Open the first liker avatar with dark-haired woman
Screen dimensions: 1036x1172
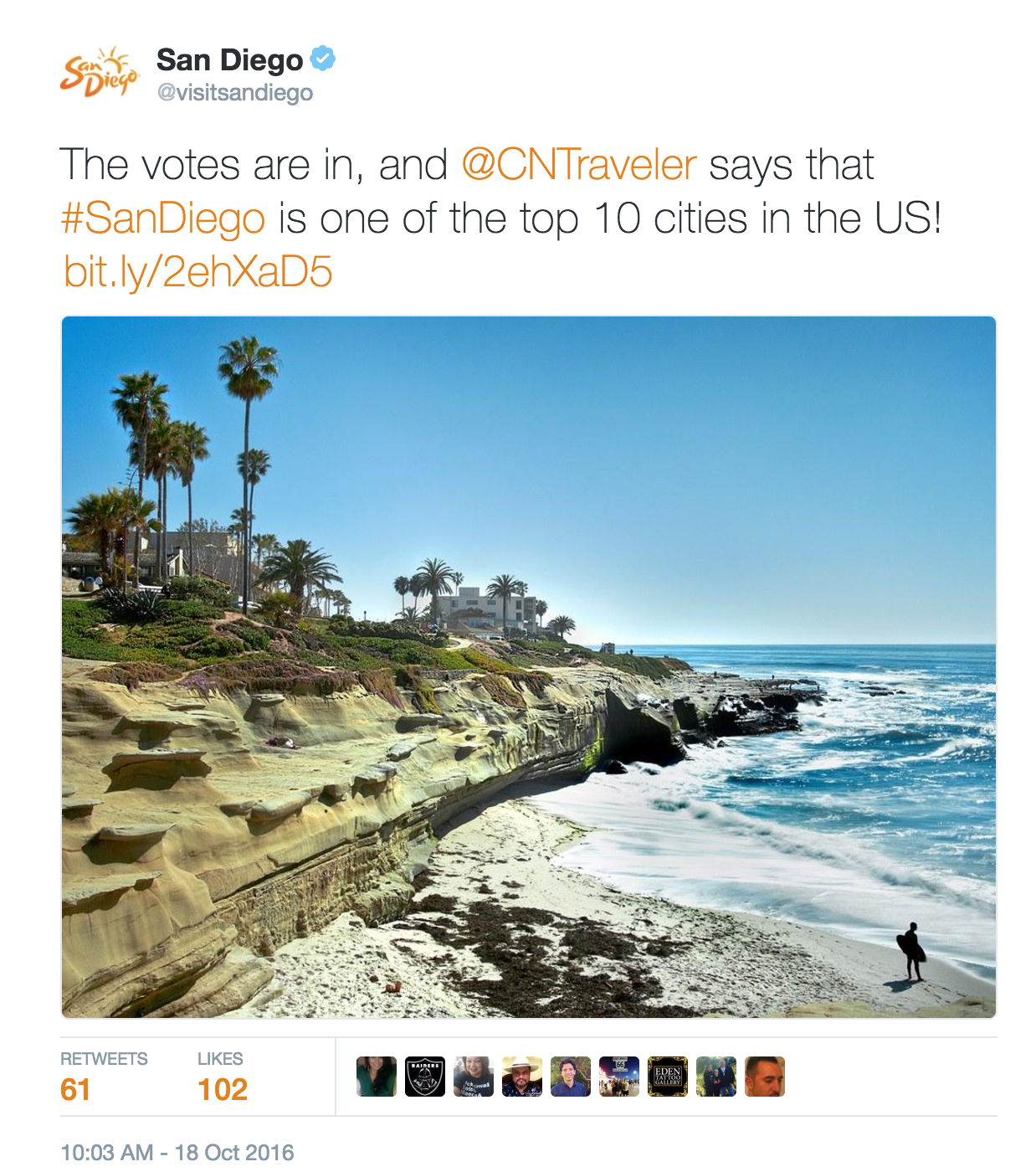[377, 1077]
